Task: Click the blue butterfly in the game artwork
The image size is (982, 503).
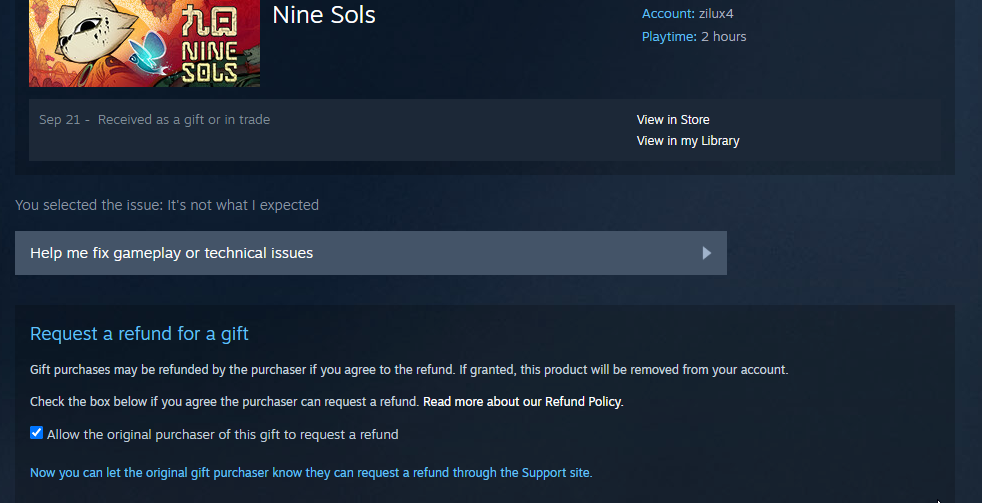Action: point(150,51)
